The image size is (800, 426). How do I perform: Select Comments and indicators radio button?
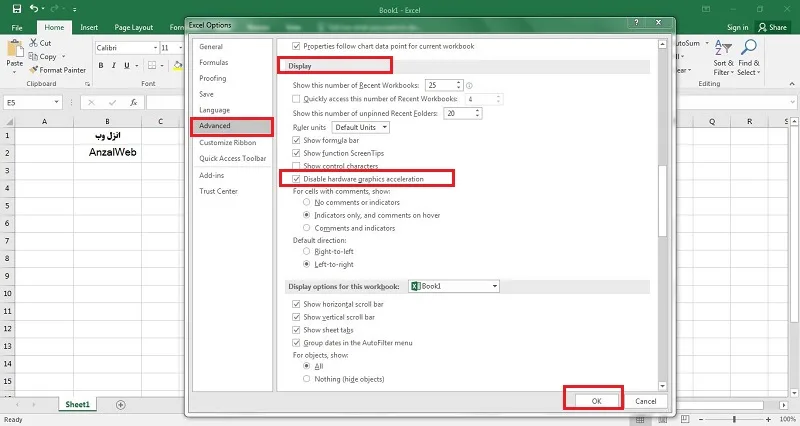pos(307,228)
